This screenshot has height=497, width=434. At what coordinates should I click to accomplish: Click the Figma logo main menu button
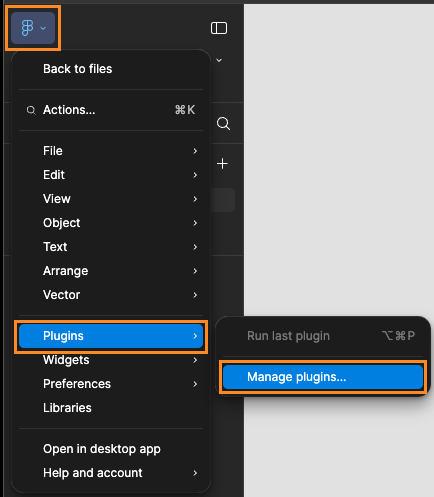pos(33,28)
